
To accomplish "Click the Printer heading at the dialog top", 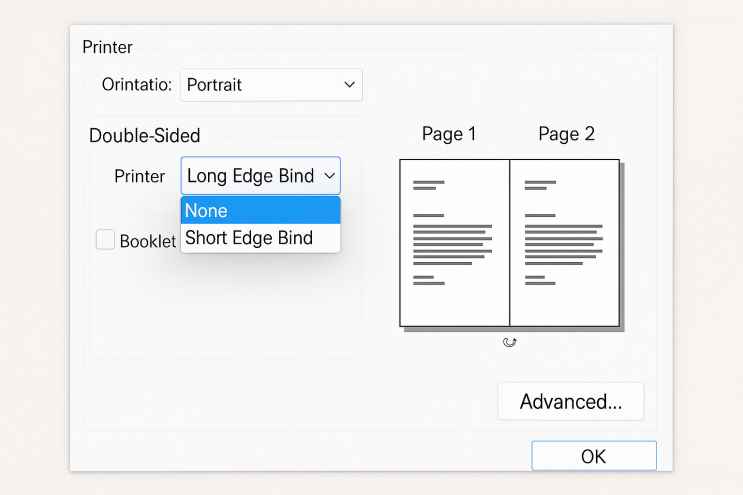I will [107, 47].
